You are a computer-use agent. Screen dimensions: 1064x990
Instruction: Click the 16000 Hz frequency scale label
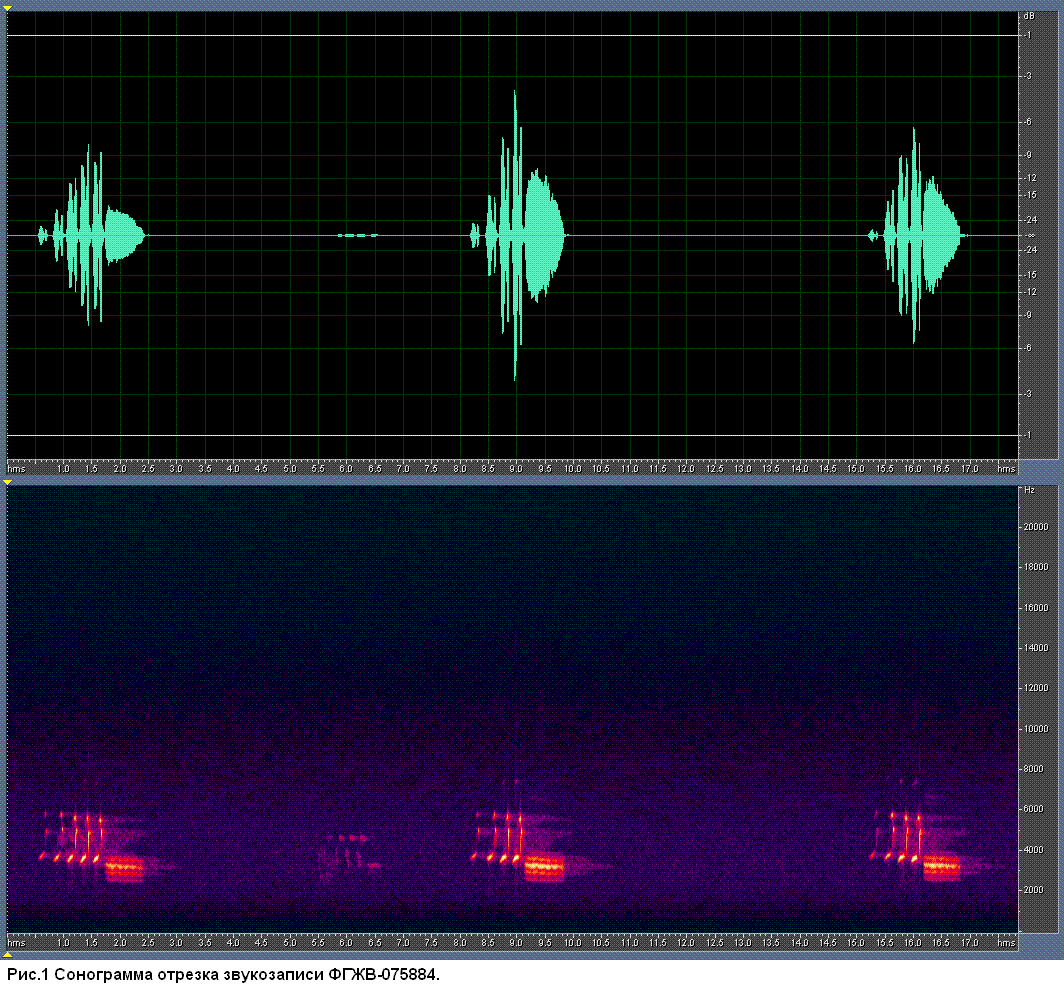coord(1036,607)
